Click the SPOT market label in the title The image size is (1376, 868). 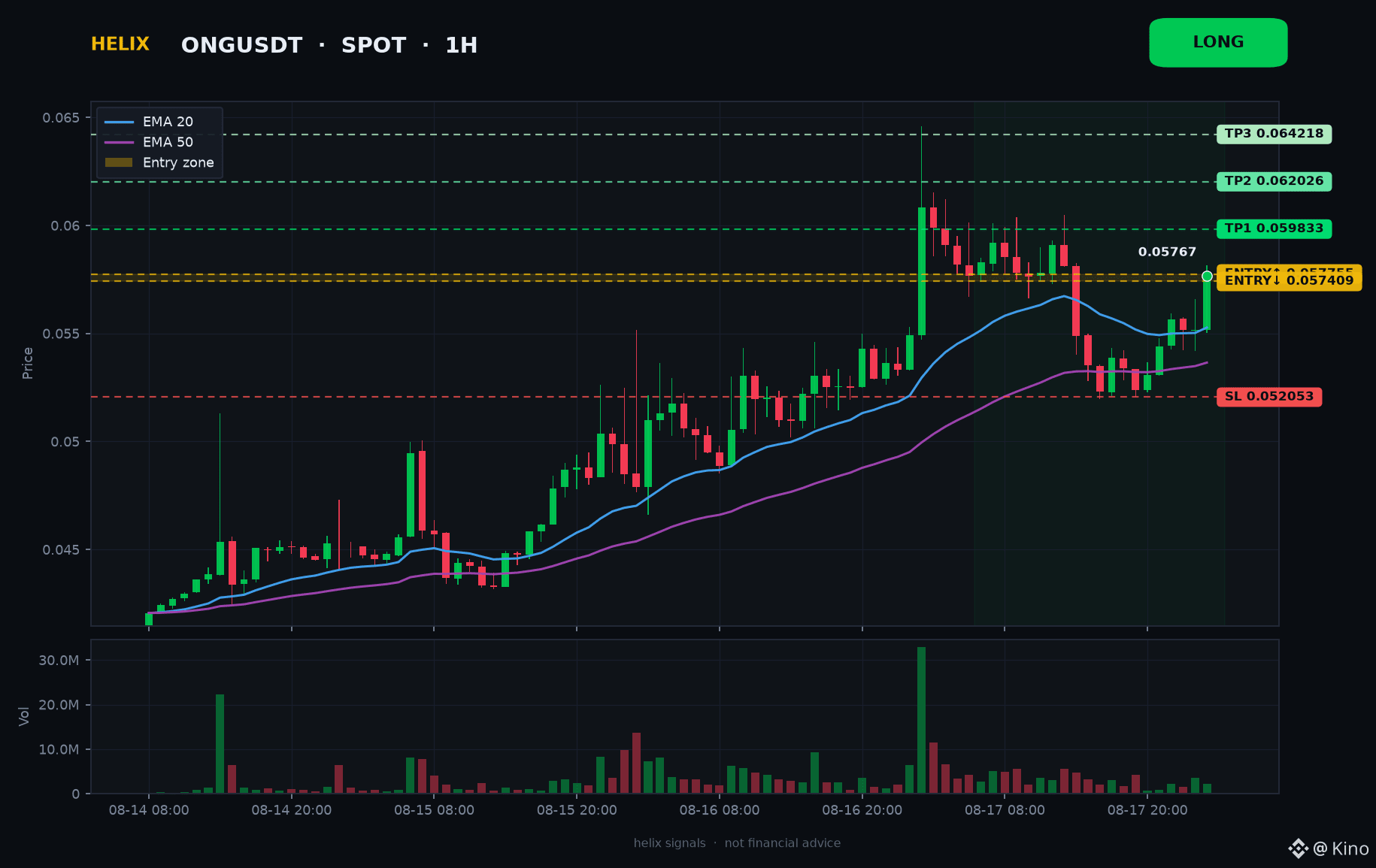coord(374,45)
